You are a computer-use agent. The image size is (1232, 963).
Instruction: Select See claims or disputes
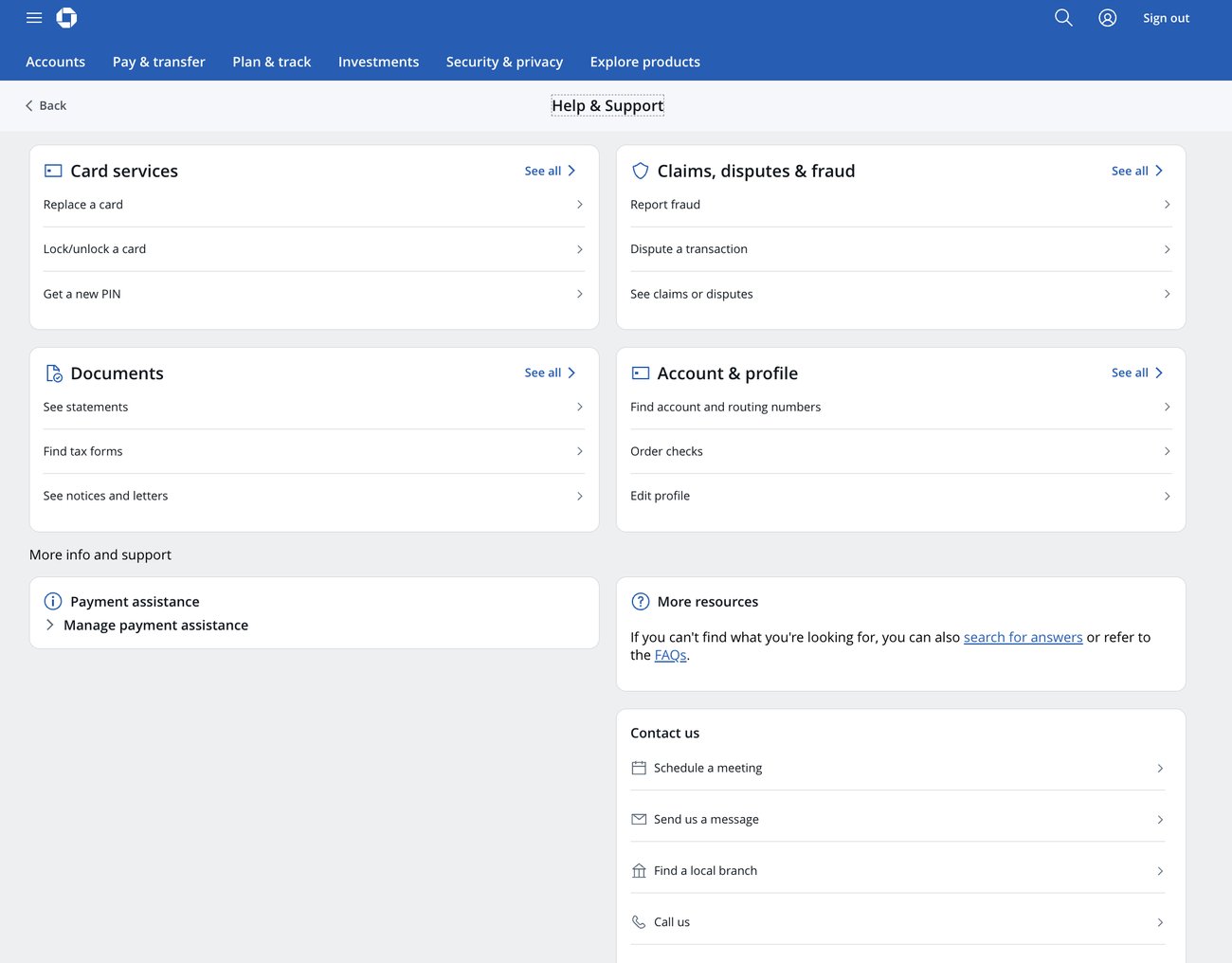click(x=900, y=294)
